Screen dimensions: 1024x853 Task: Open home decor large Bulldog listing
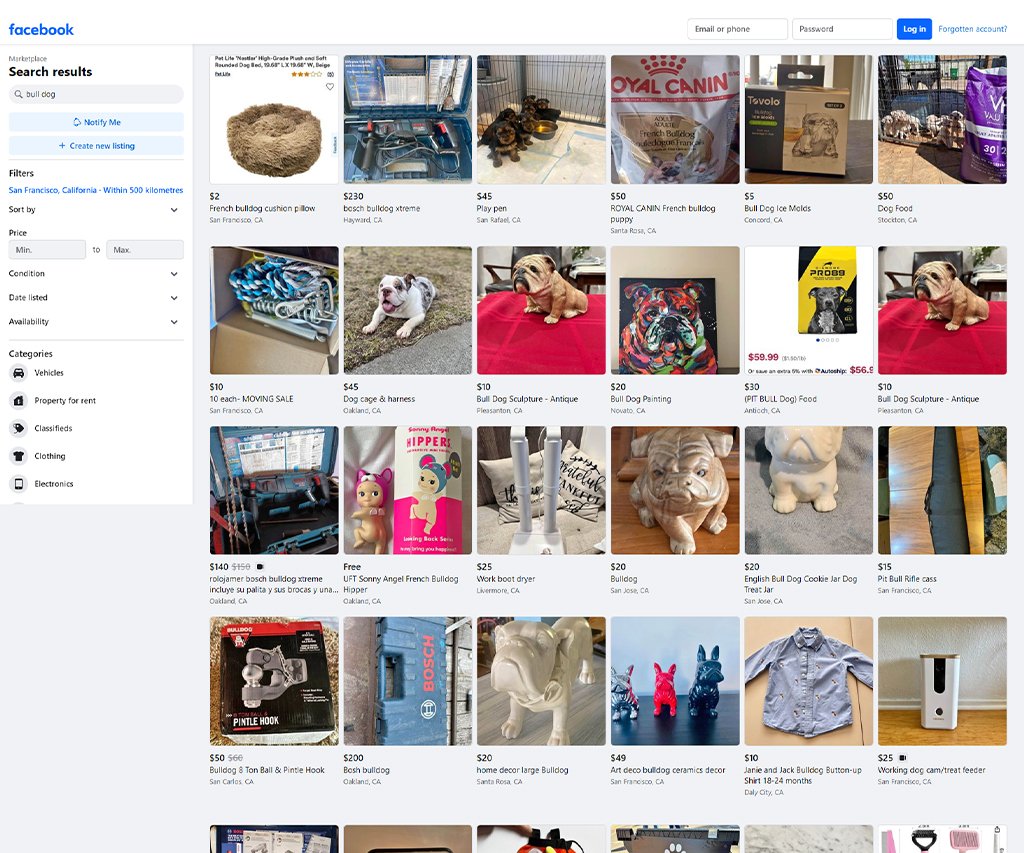(x=541, y=681)
